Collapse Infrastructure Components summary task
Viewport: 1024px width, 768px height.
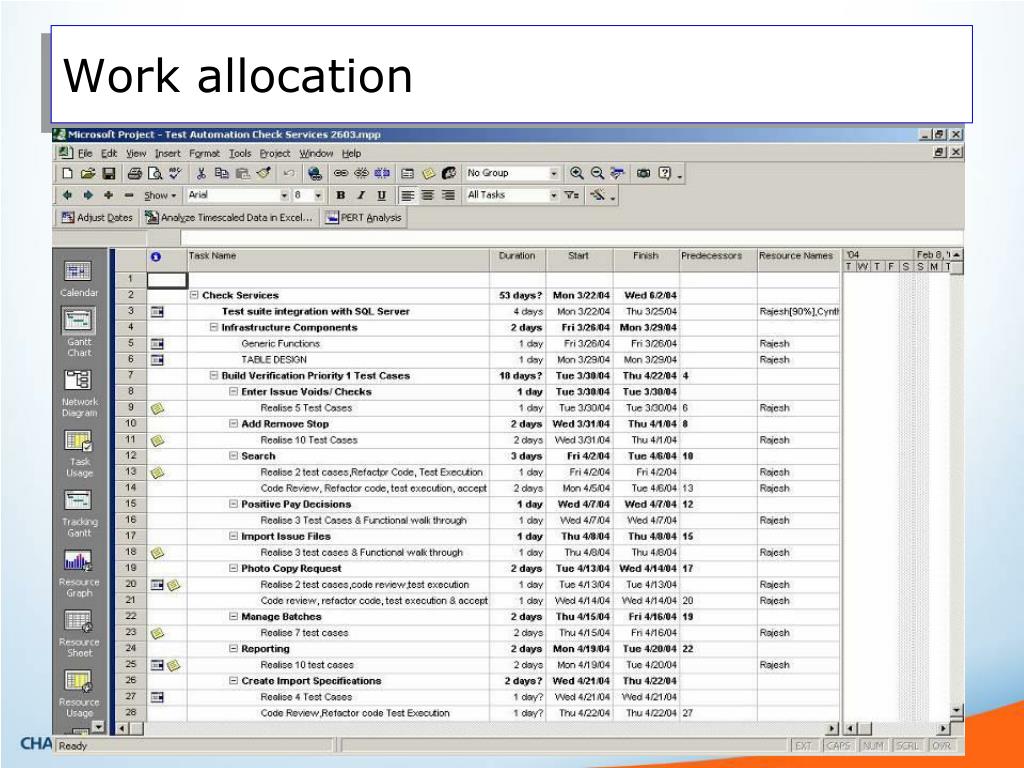click(x=214, y=327)
